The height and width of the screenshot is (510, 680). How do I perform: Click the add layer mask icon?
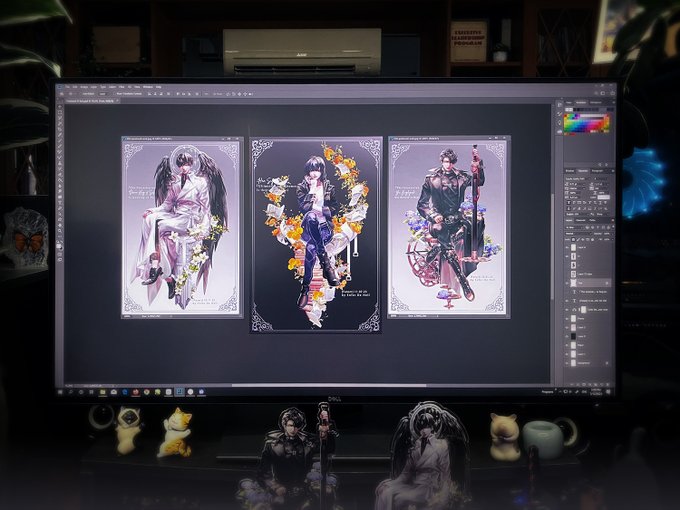584,385
